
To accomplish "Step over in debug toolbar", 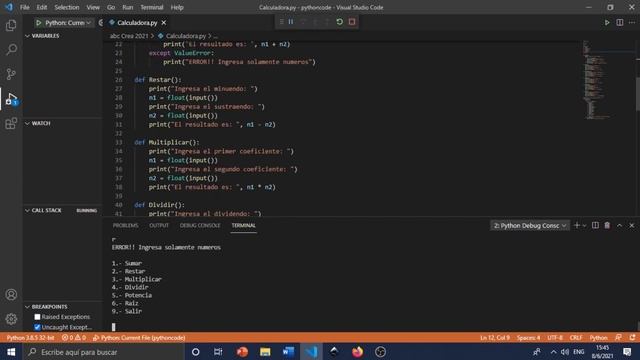I will pos(303,22).
